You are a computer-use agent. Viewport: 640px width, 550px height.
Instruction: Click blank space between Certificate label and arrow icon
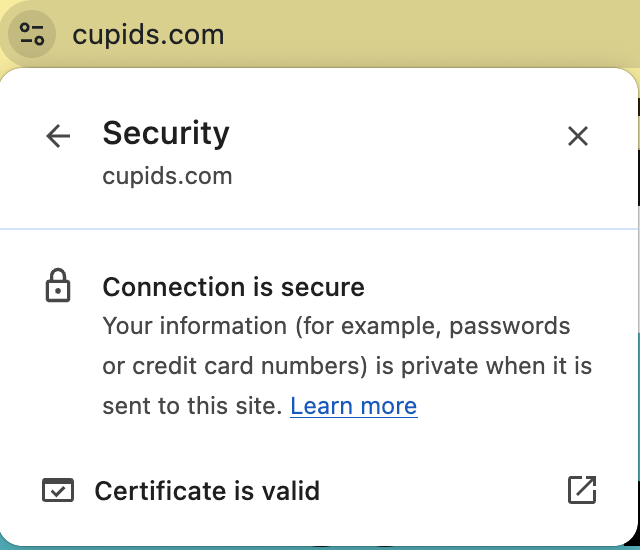tap(440, 491)
